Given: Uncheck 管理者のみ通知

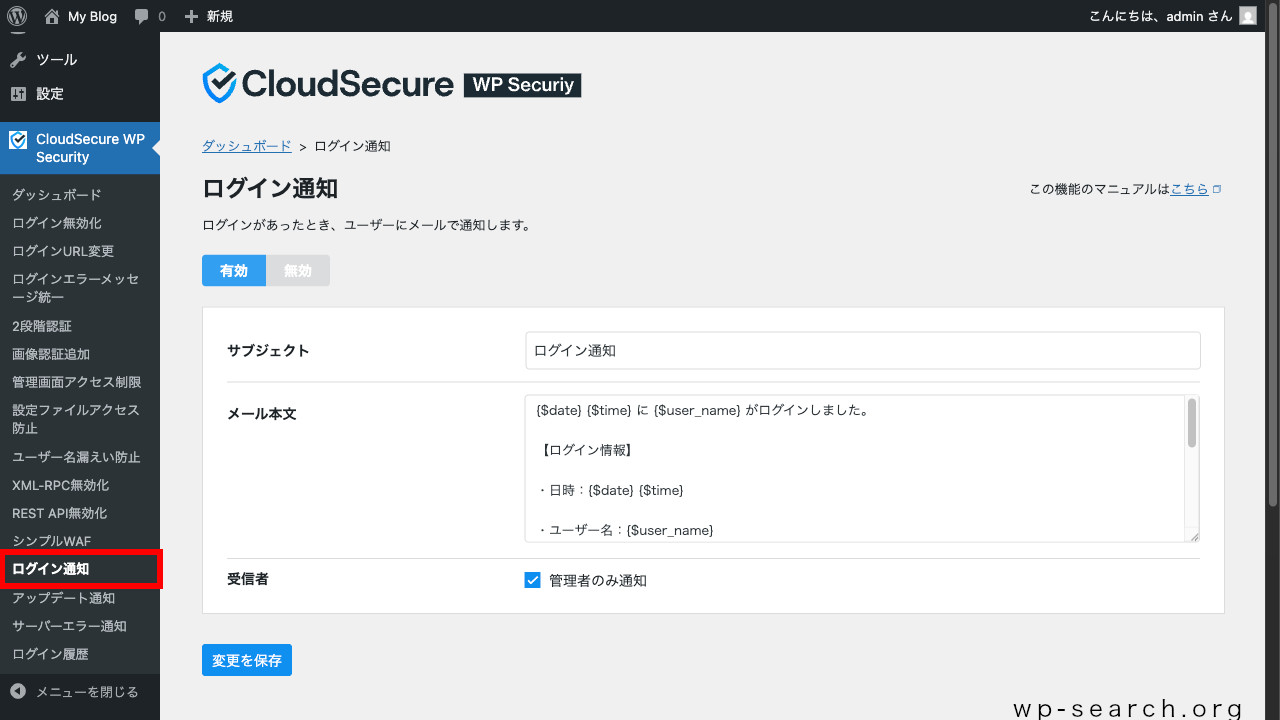Looking at the screenshot, I should click(x=532, y=579).
